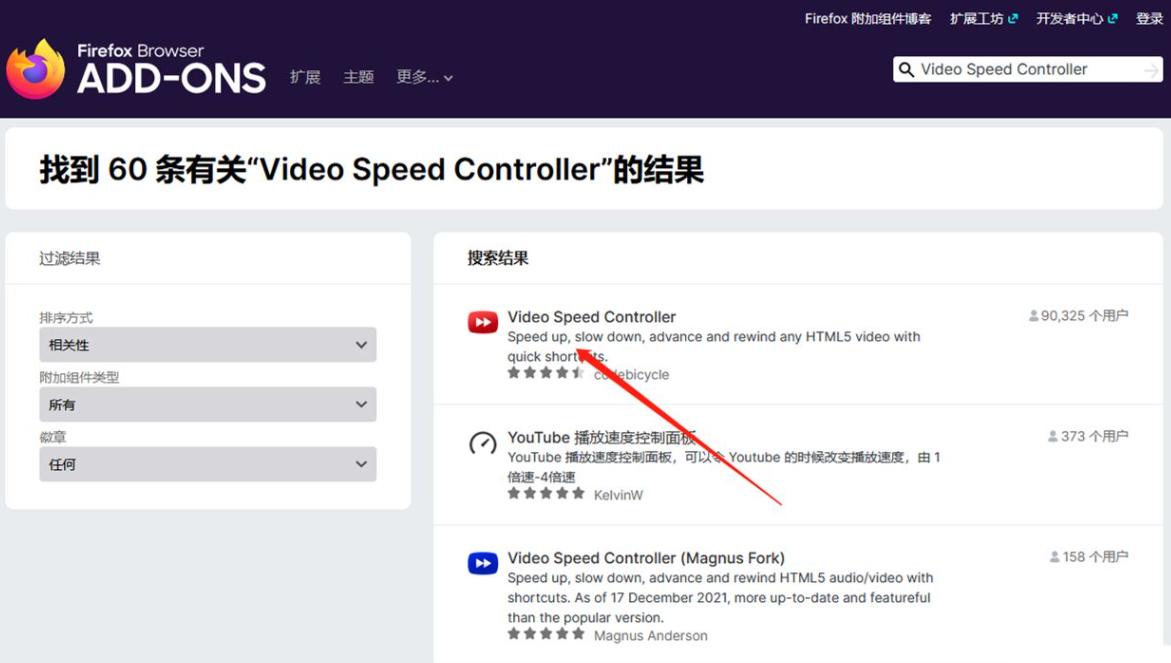
Task: Click external-link icon beside 扩展工坊
Action: 1013,19
